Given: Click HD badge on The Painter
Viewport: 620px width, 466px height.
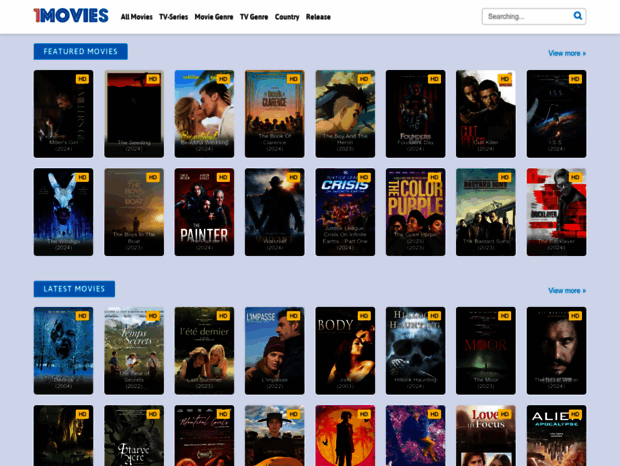Looking at the screenshot, I should [x=223, y=177].
